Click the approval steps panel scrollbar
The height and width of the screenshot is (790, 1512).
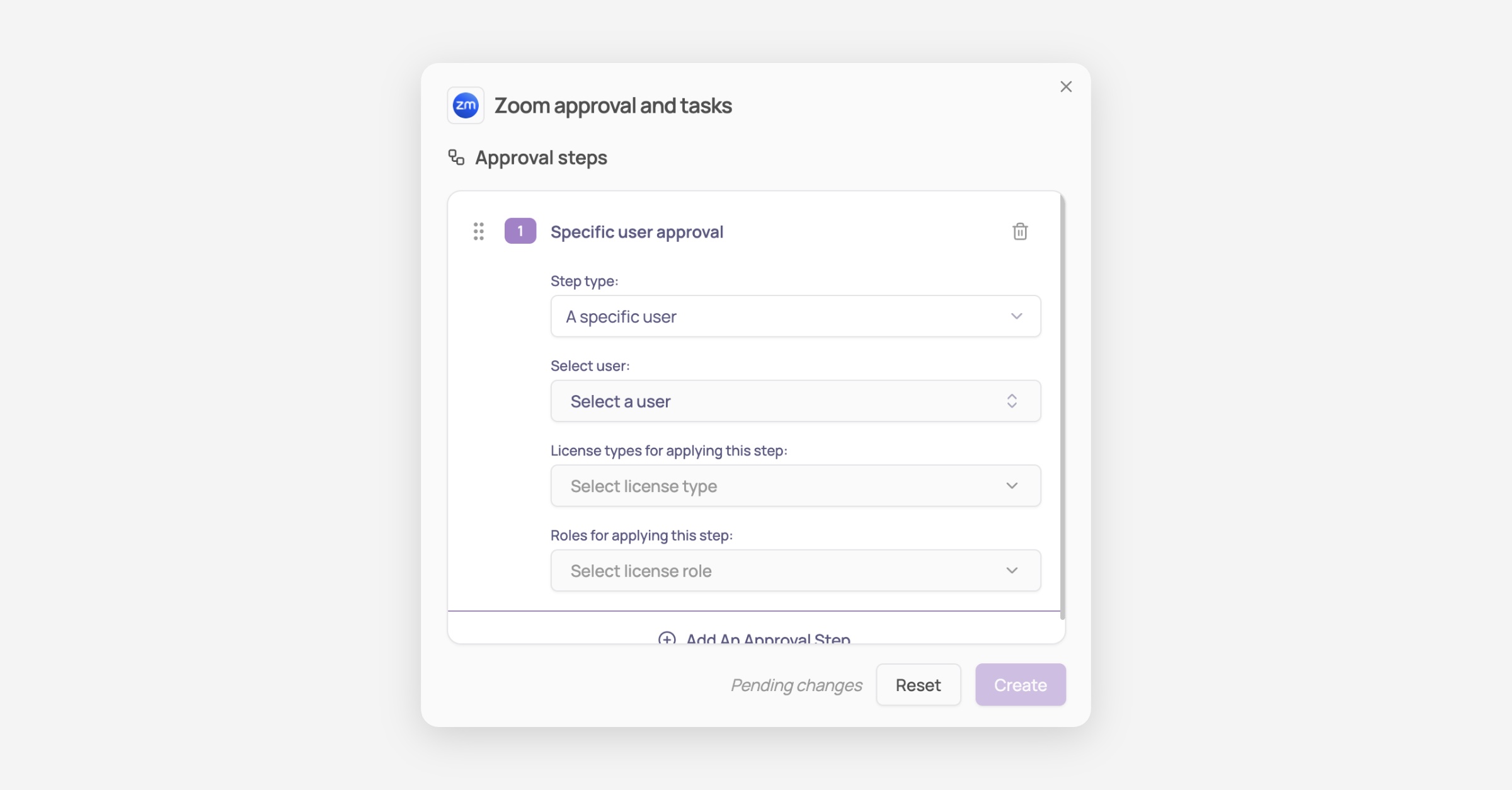[x=1062, y=403]
